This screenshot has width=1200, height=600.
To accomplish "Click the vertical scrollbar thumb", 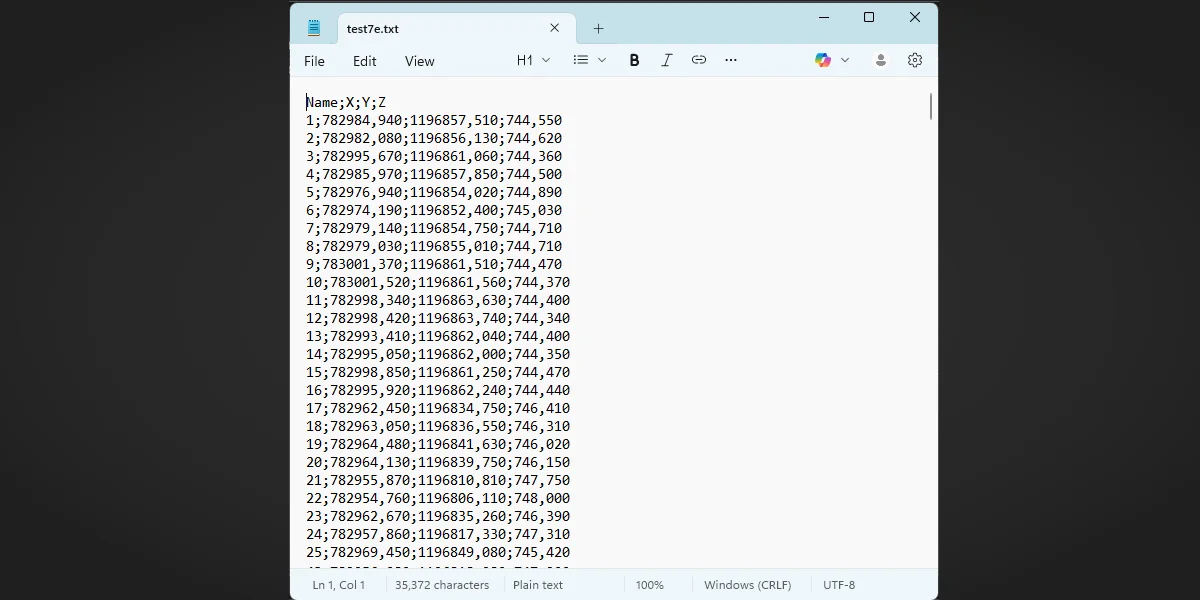I will point(930,106).
